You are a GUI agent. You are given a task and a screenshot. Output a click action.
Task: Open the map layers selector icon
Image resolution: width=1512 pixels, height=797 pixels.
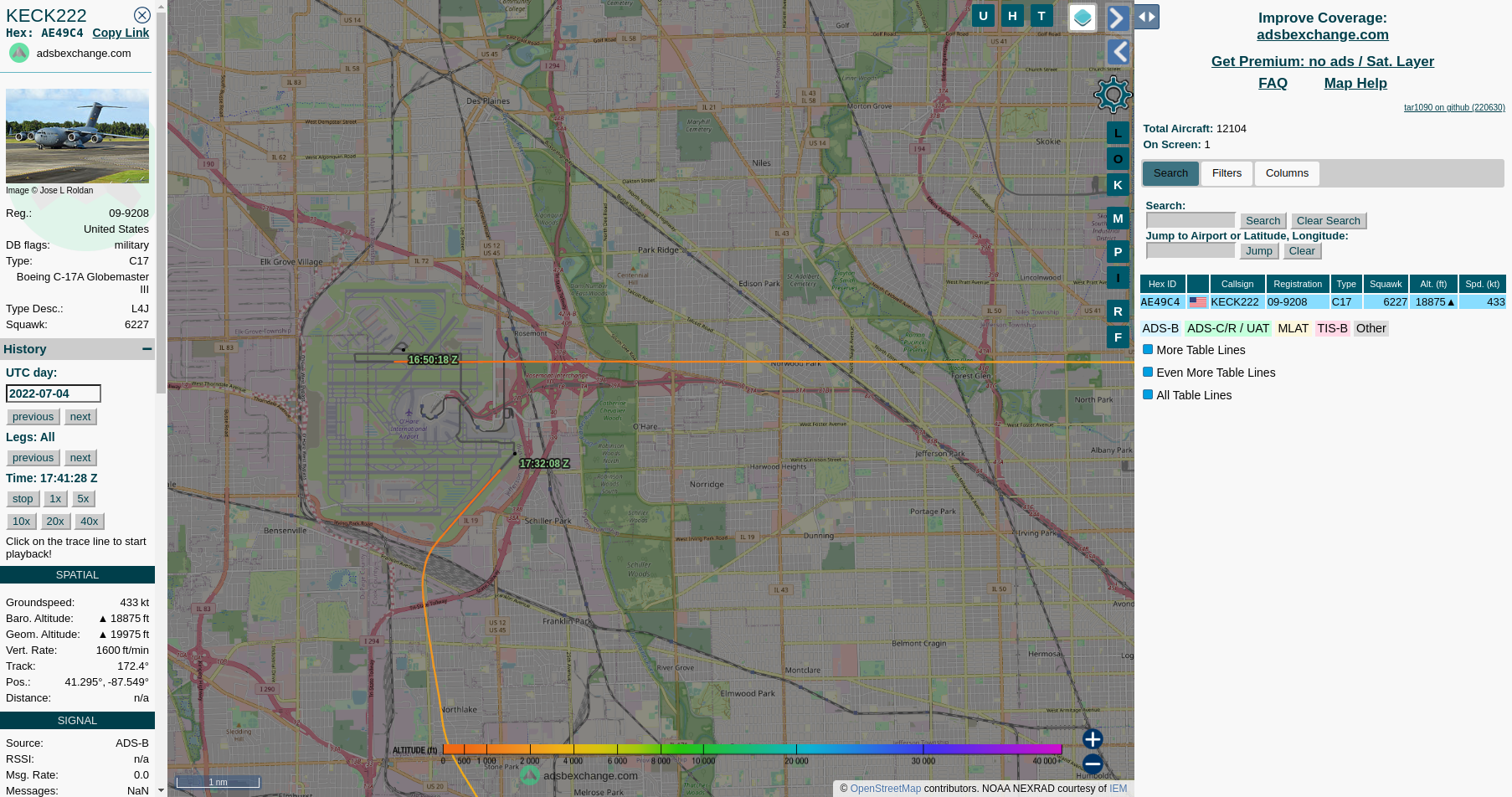coord(1083,17)
